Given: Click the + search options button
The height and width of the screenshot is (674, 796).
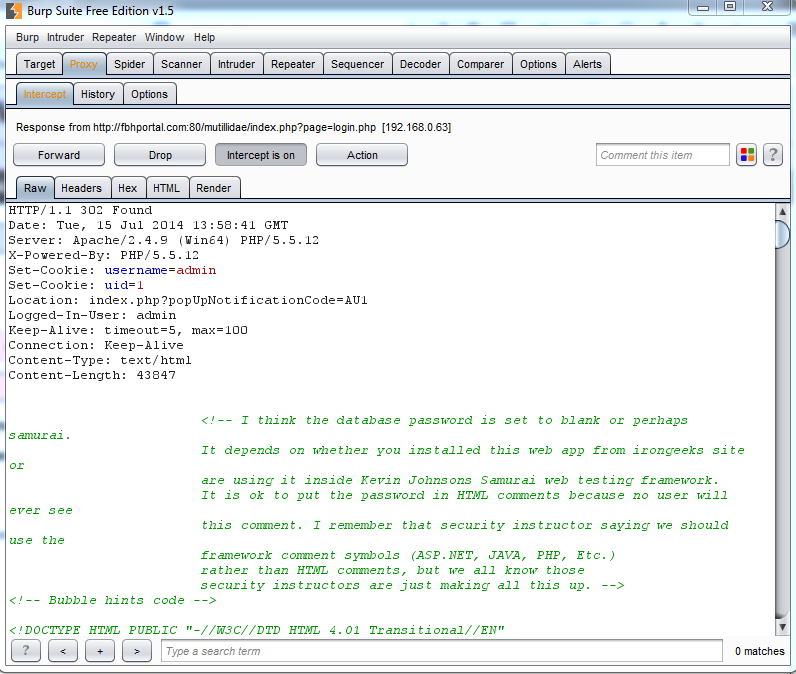Looking at the screenshot, I should [x=100, y=651].
